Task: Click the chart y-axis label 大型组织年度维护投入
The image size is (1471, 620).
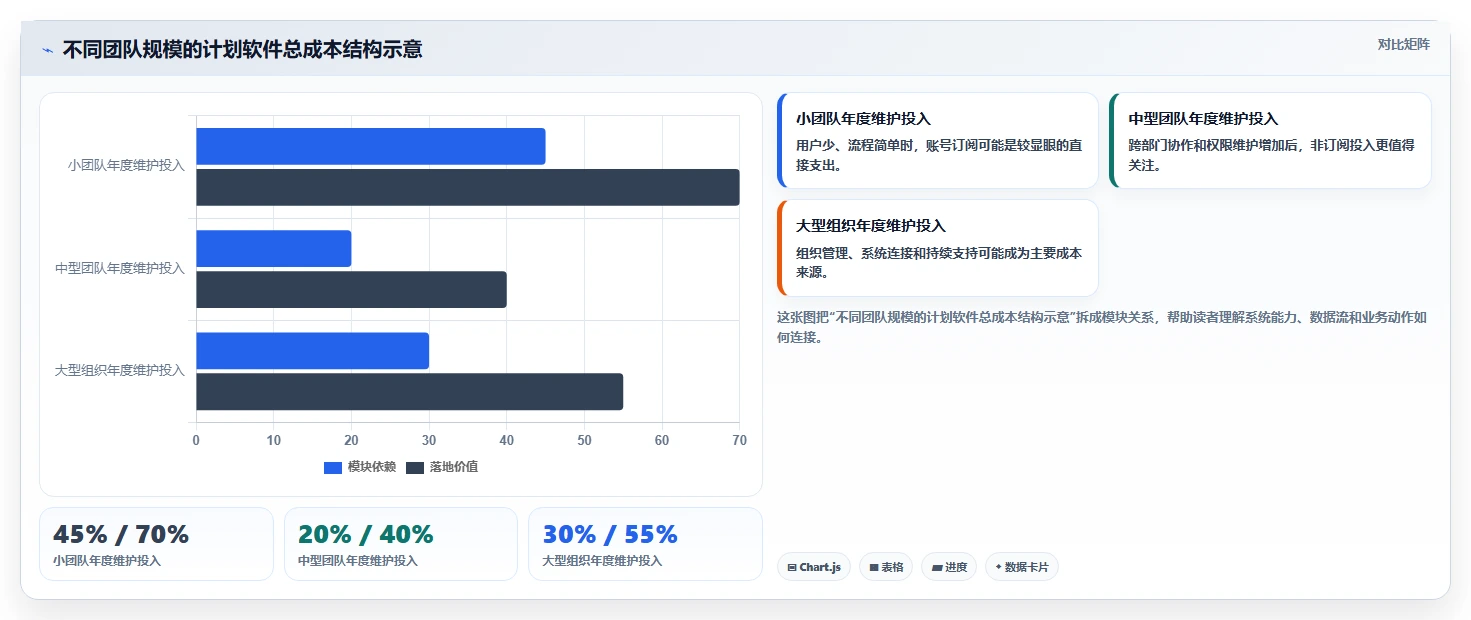Action: [x=120, y=370]
